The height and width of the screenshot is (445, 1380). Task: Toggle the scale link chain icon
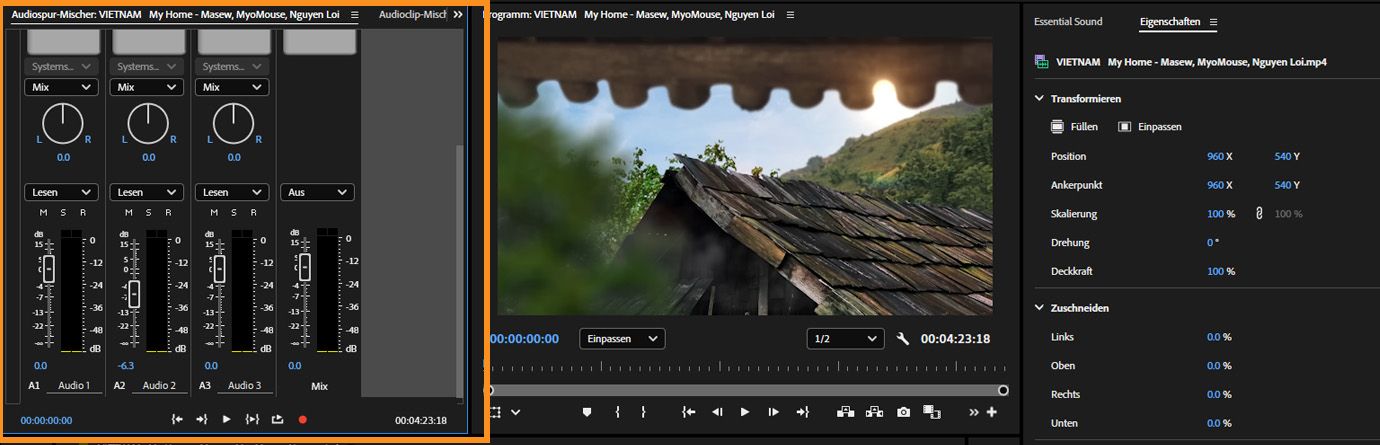coord(1259,213)
